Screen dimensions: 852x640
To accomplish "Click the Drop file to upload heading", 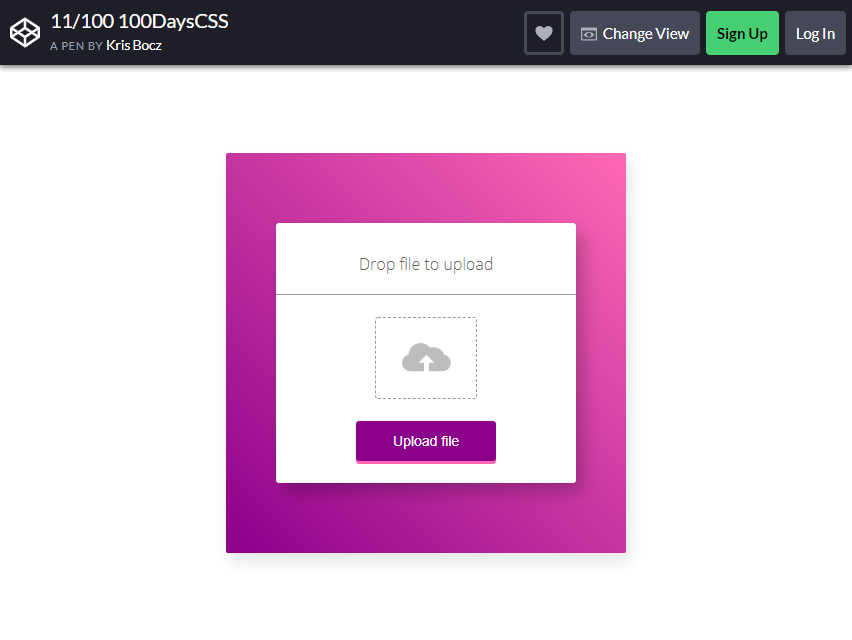I will tap(426, 264).
